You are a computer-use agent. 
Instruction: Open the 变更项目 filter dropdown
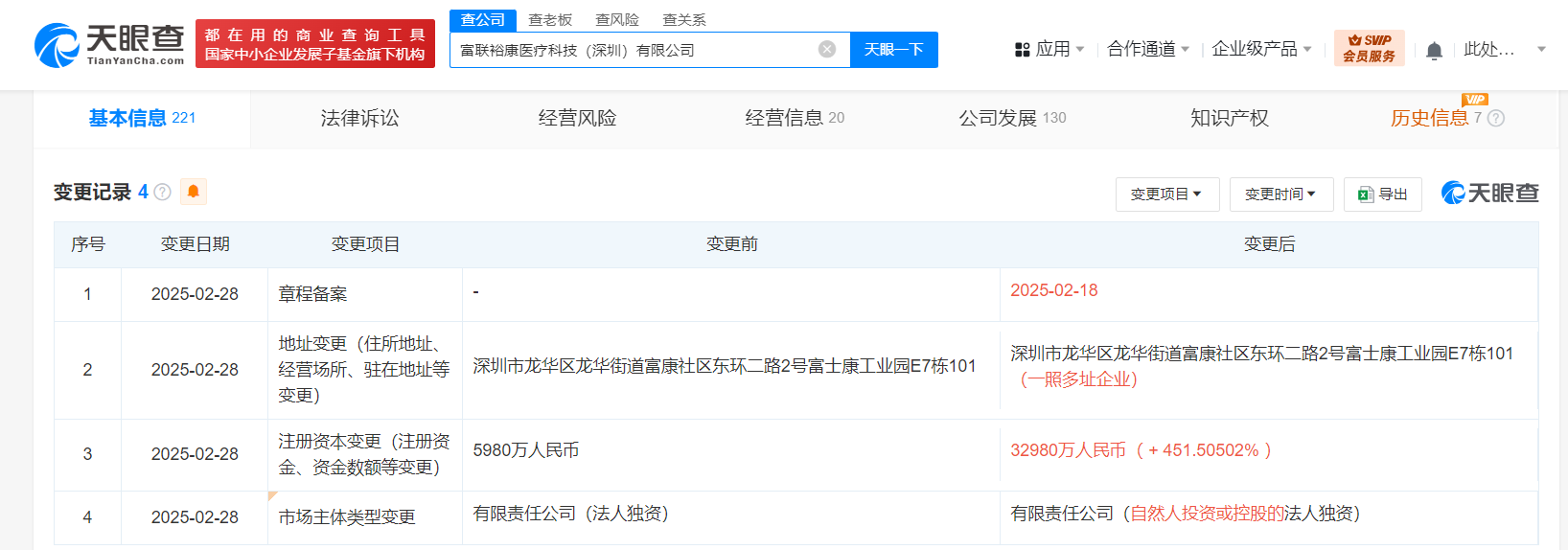[x=1167, y=195]
